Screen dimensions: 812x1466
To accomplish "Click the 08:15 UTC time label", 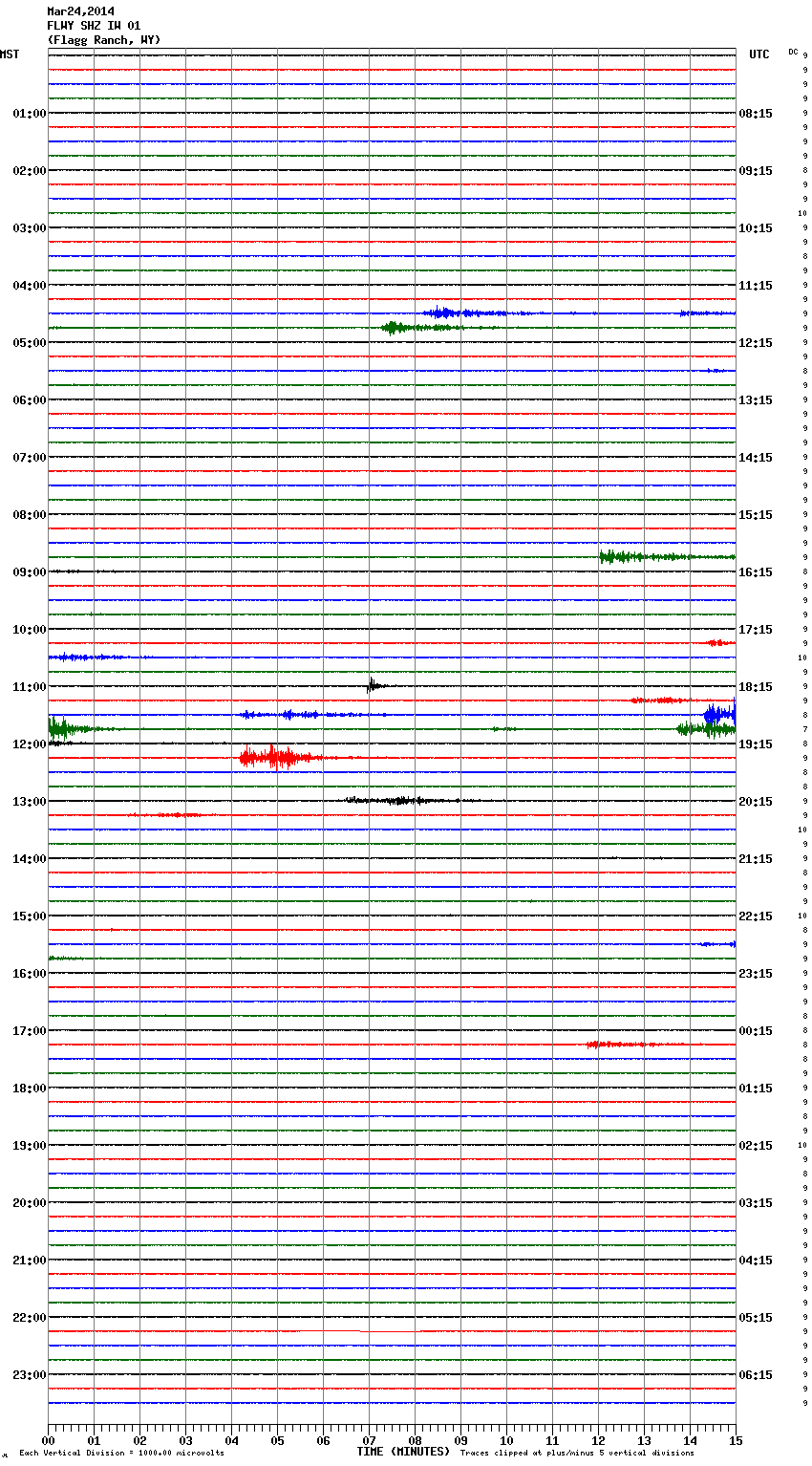I will [x=756, y=114].
